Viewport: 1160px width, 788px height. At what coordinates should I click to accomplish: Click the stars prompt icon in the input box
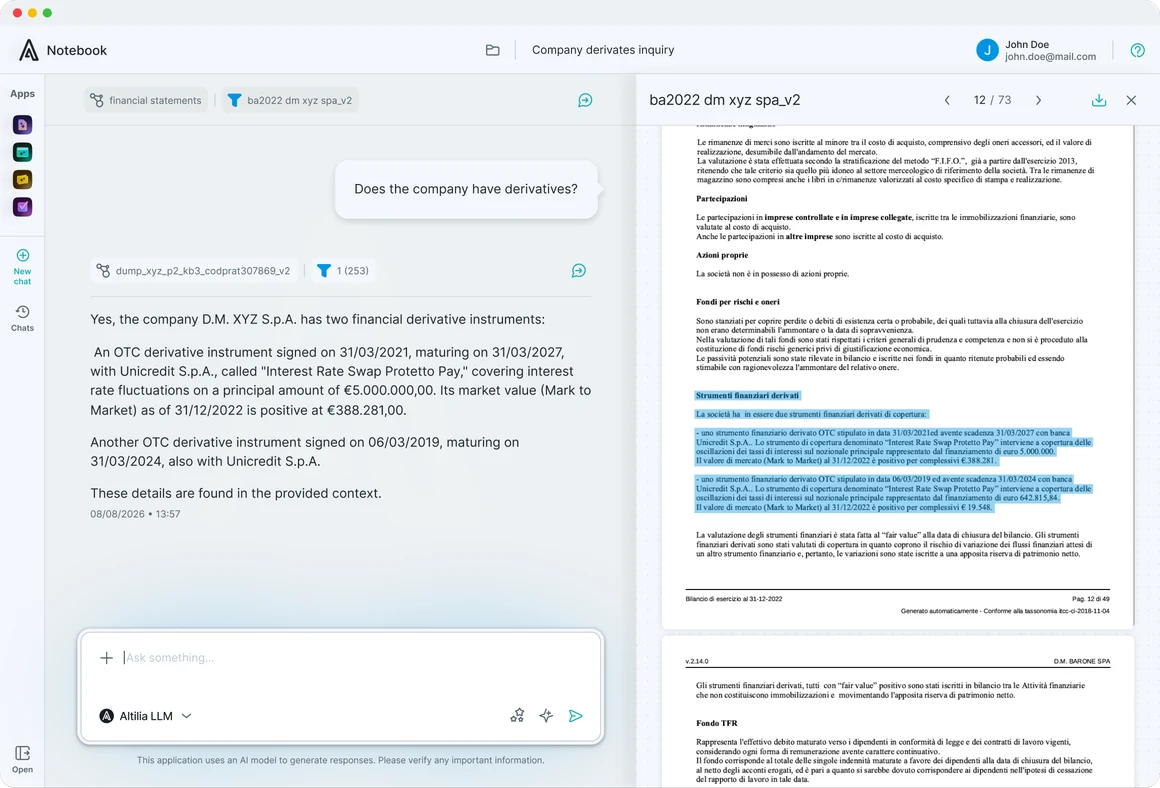click(517, 715)
